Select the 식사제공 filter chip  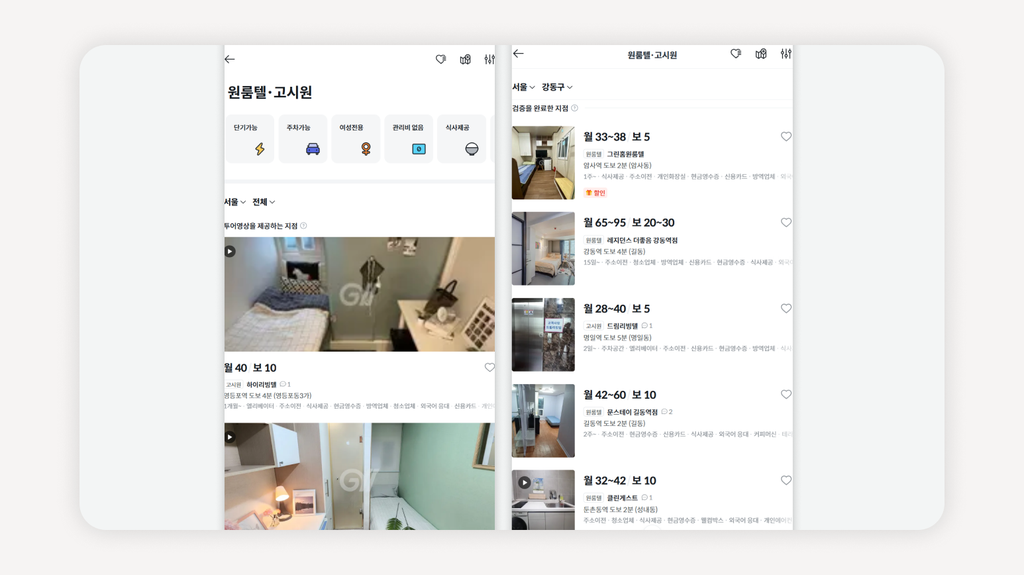[x=462, y=139]
